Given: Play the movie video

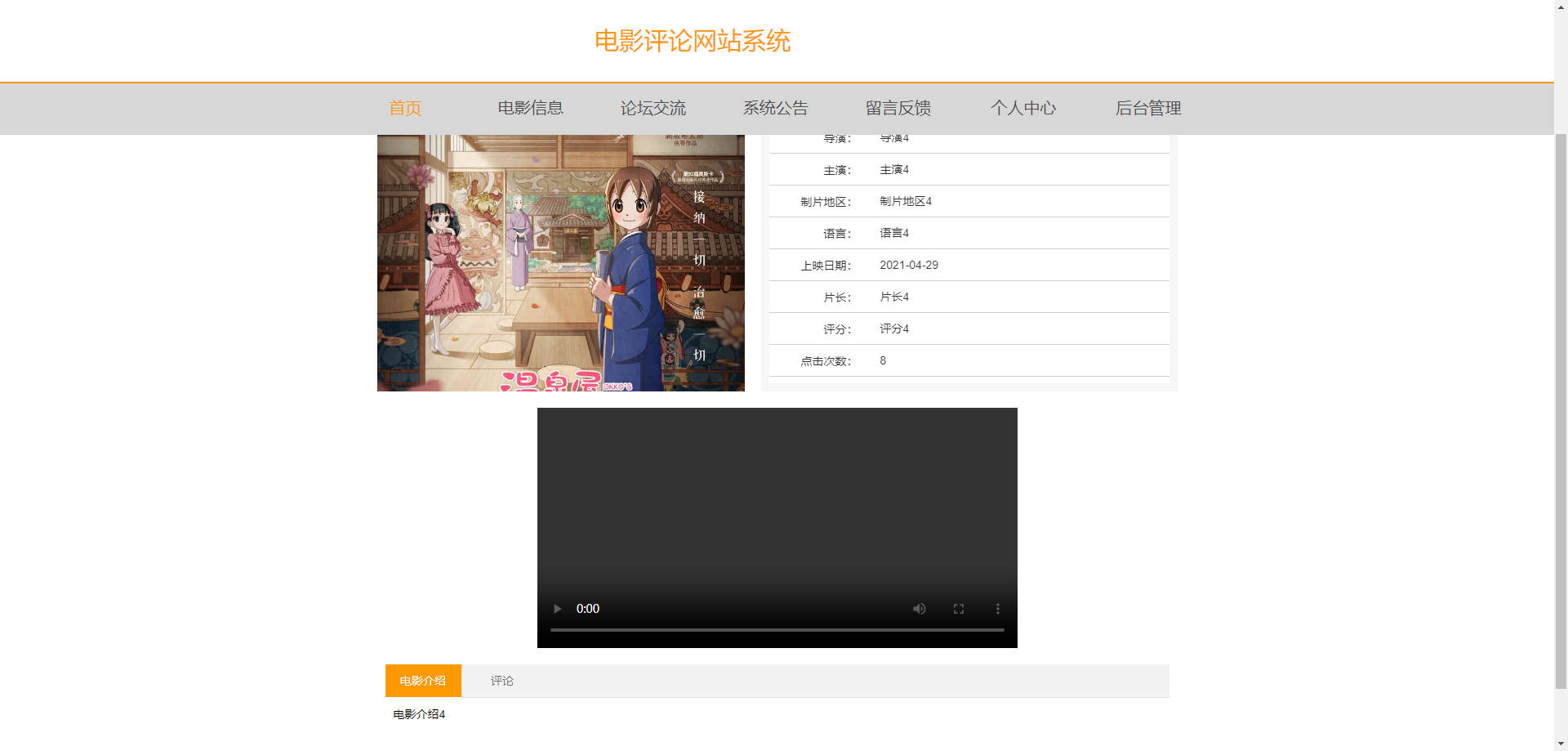Looking at the screenshot, I should (x=558, y=609).
